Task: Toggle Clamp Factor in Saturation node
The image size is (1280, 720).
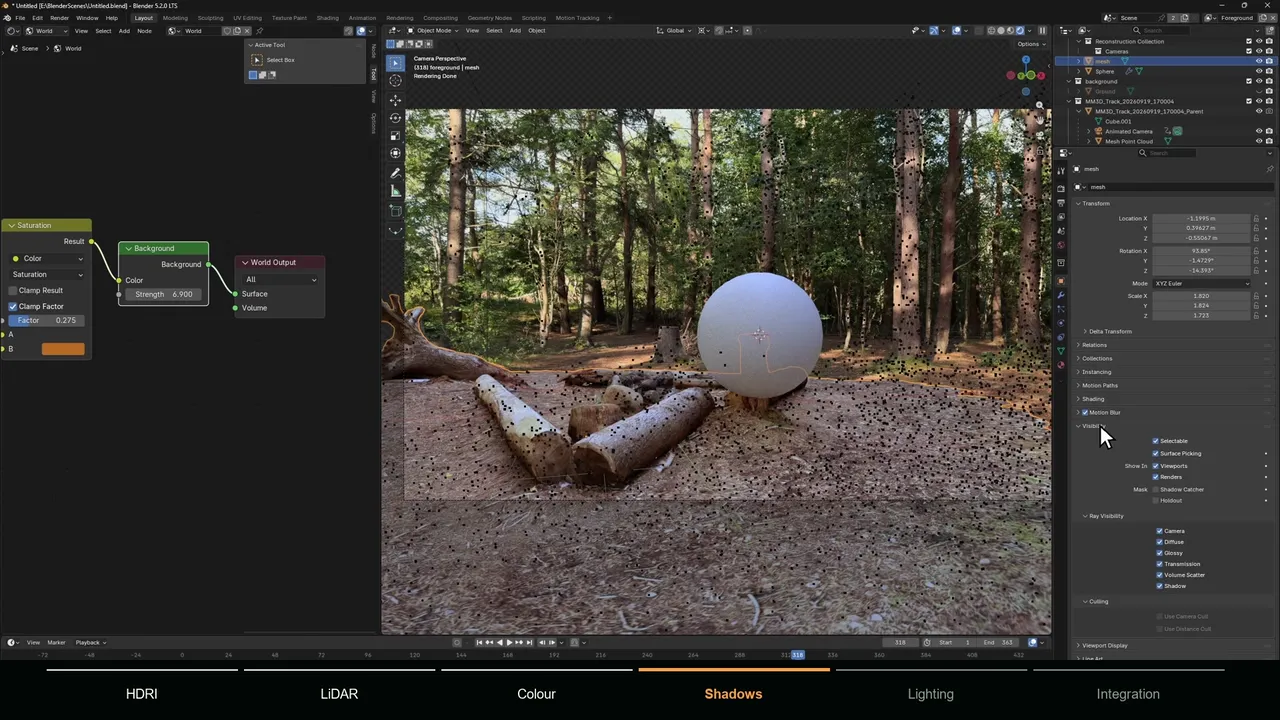Action: pos(13,306)
